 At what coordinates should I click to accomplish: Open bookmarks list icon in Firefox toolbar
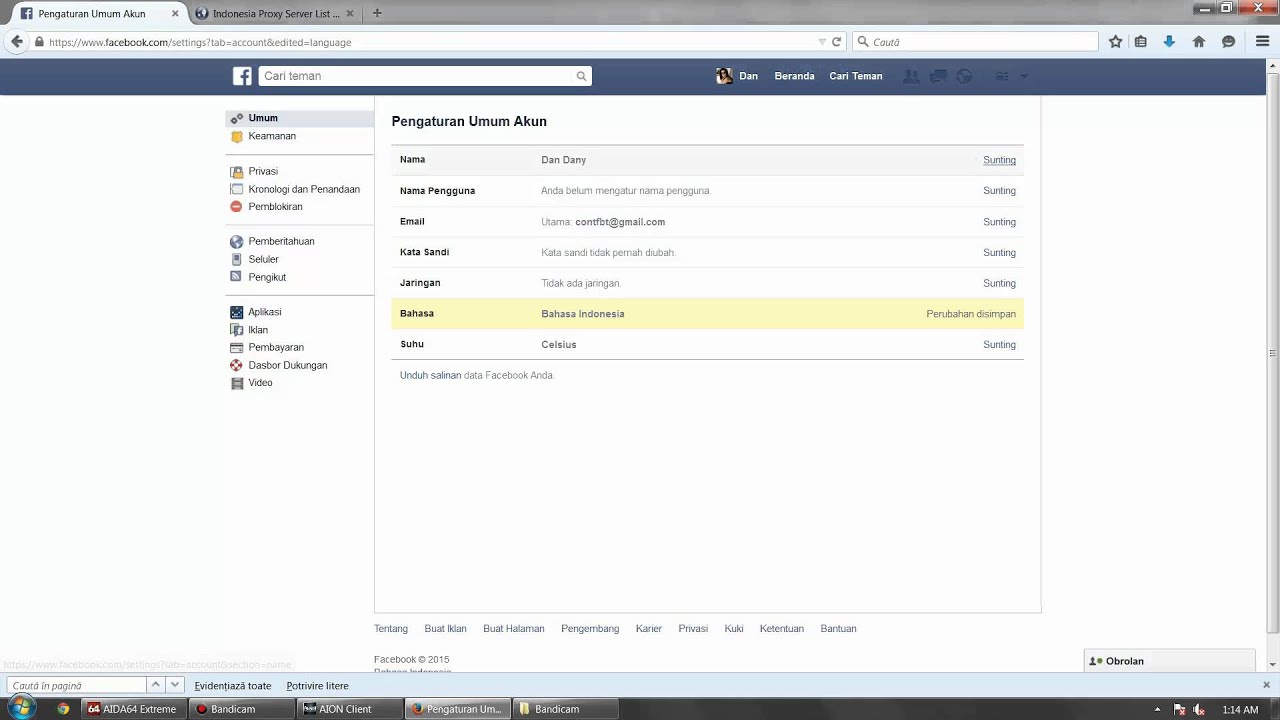click(x=1141, y=42)
